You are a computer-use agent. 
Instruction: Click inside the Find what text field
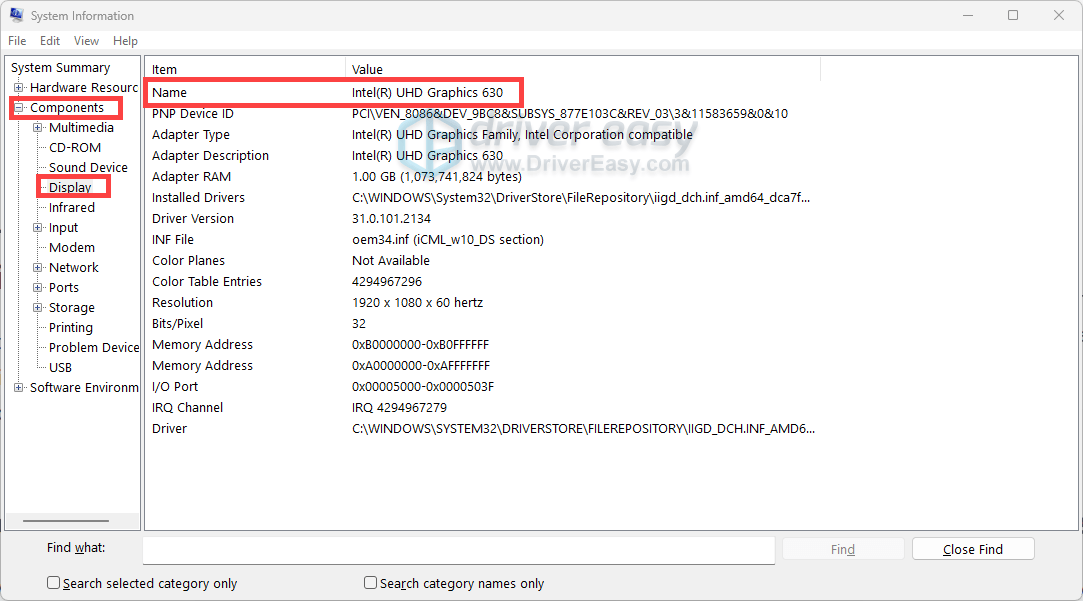458,550
